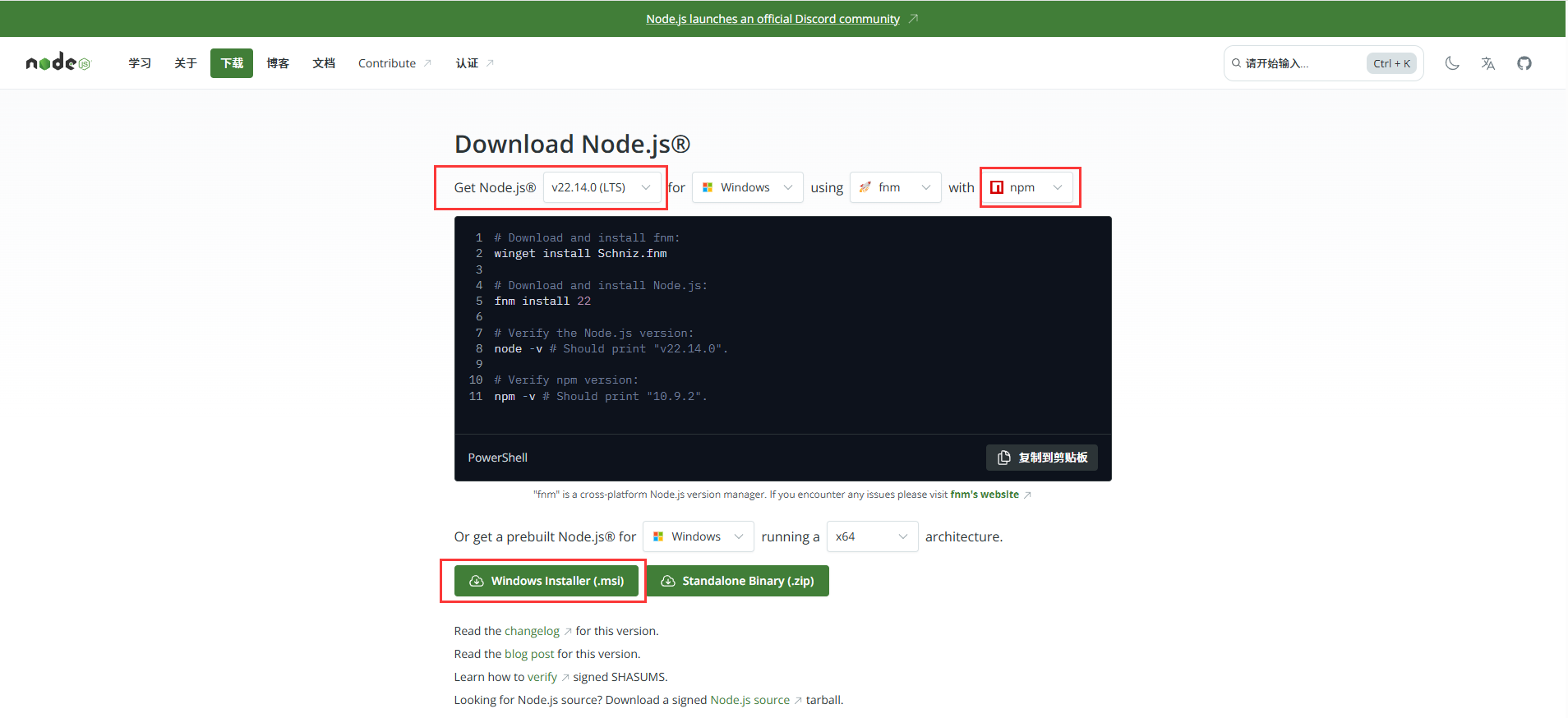Viewport: 1568px width, 718px height.
Task: Click the "winget install Schniz.fnm" code line
Action: click(580, 254)
